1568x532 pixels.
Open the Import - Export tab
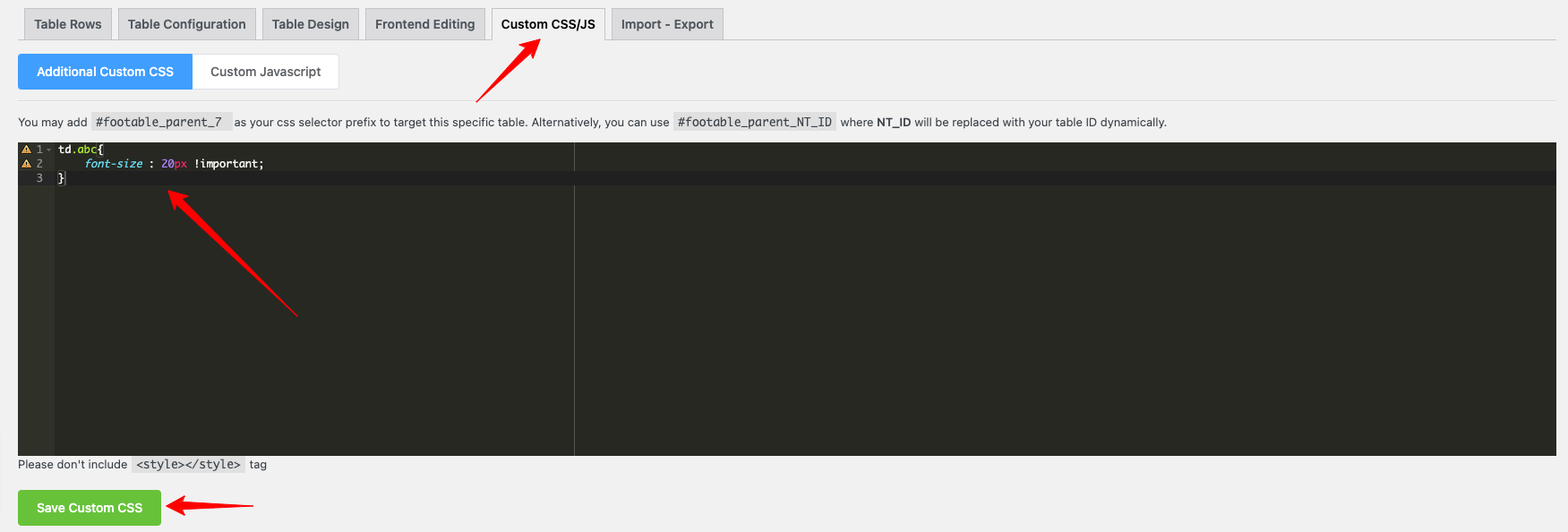coord(667,24)
